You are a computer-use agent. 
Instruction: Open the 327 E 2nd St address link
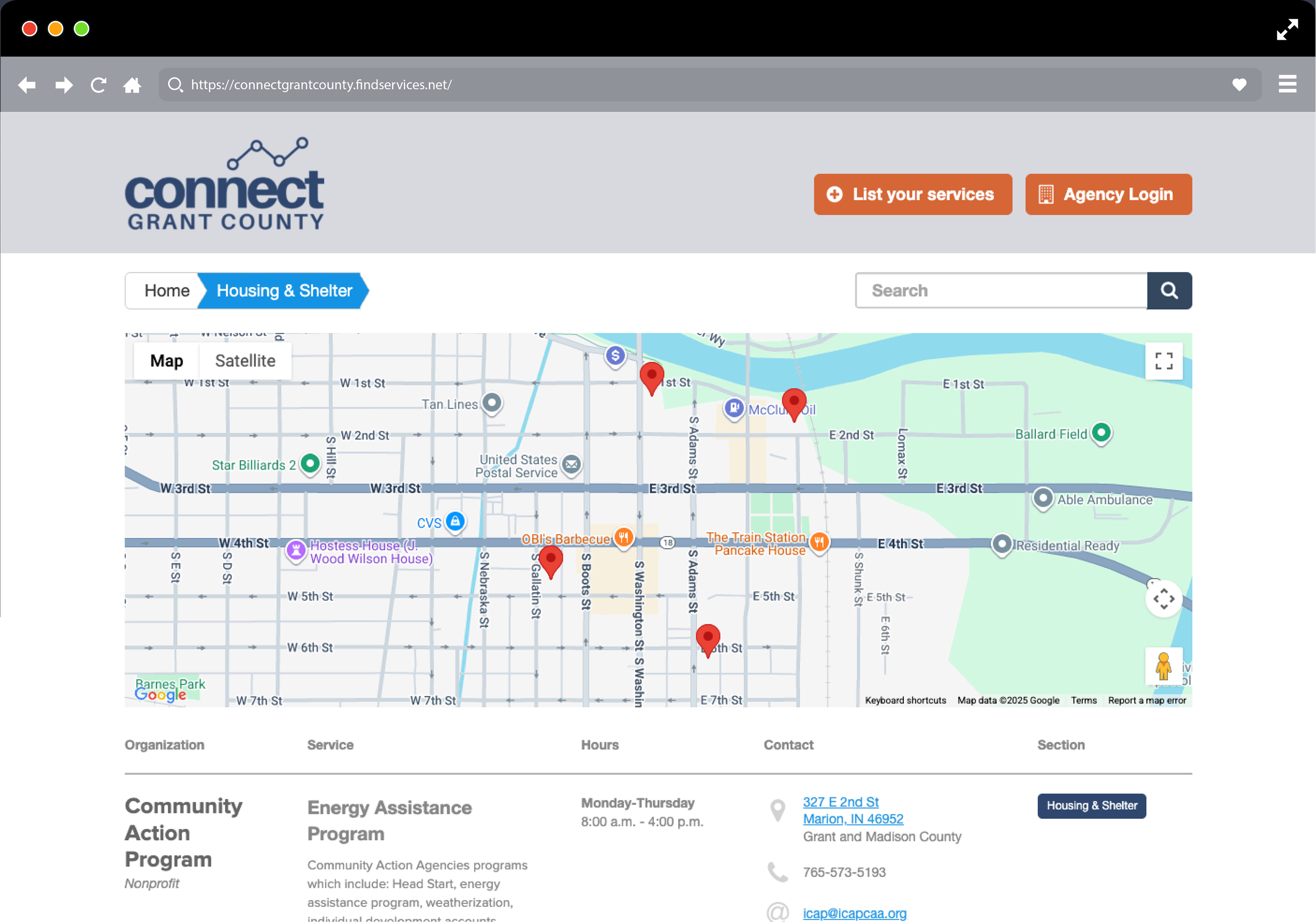840,802
